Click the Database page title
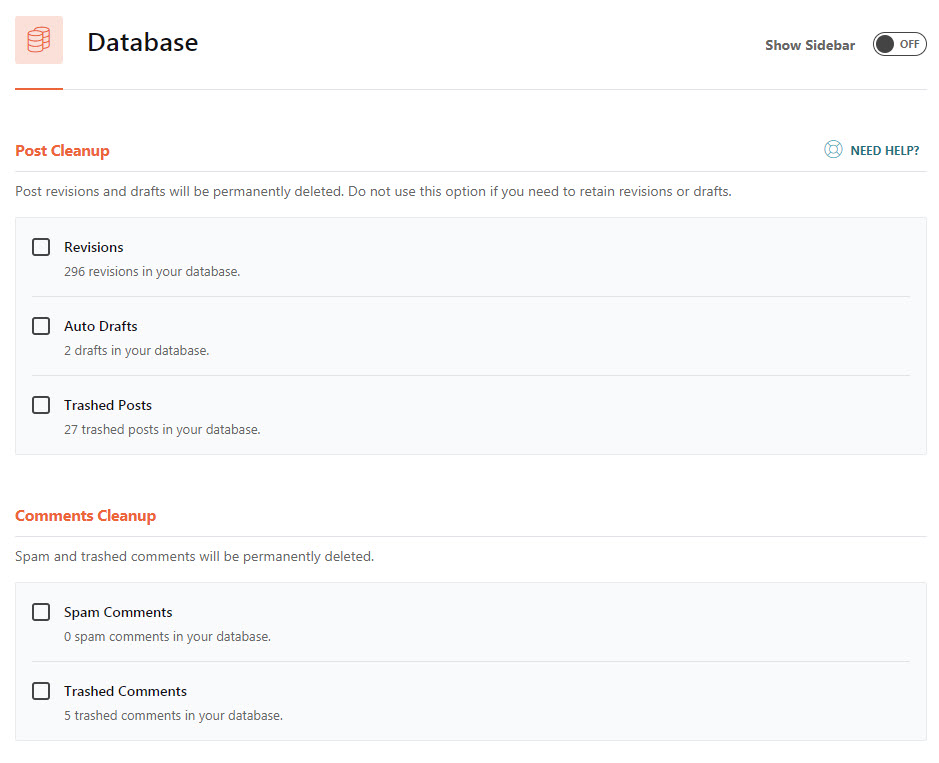This screenshot has height=763, width=939. [x=142, y=42]
